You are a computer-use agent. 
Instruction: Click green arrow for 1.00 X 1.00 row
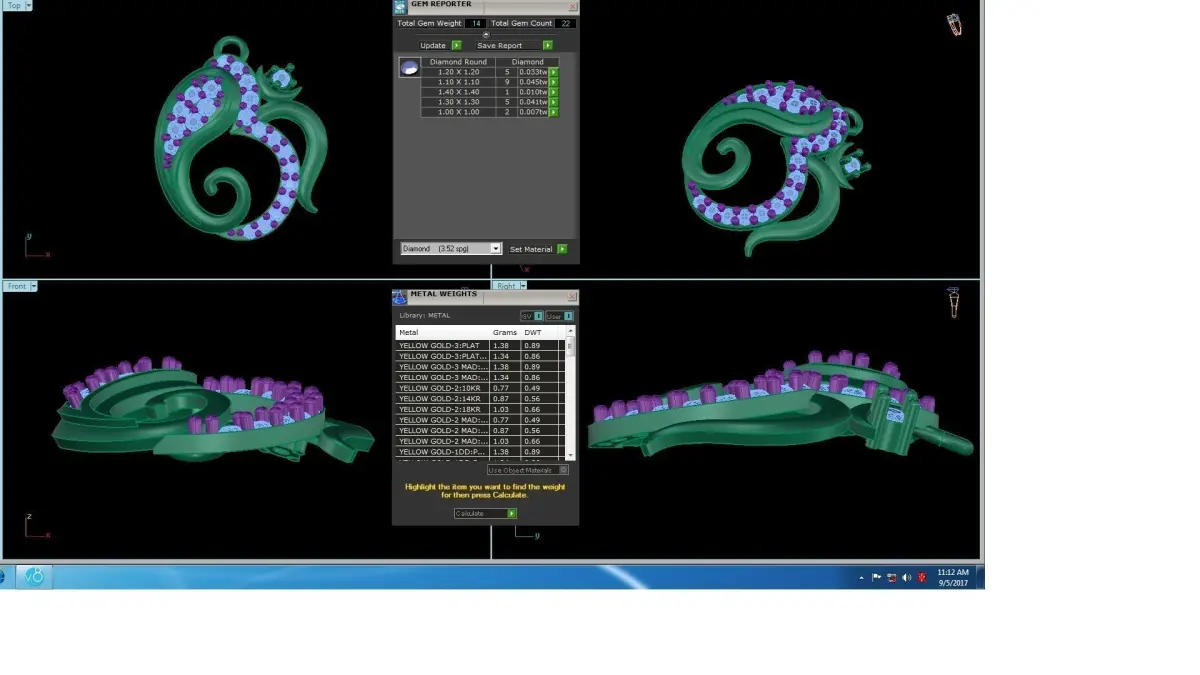click(x=554, y=112)
